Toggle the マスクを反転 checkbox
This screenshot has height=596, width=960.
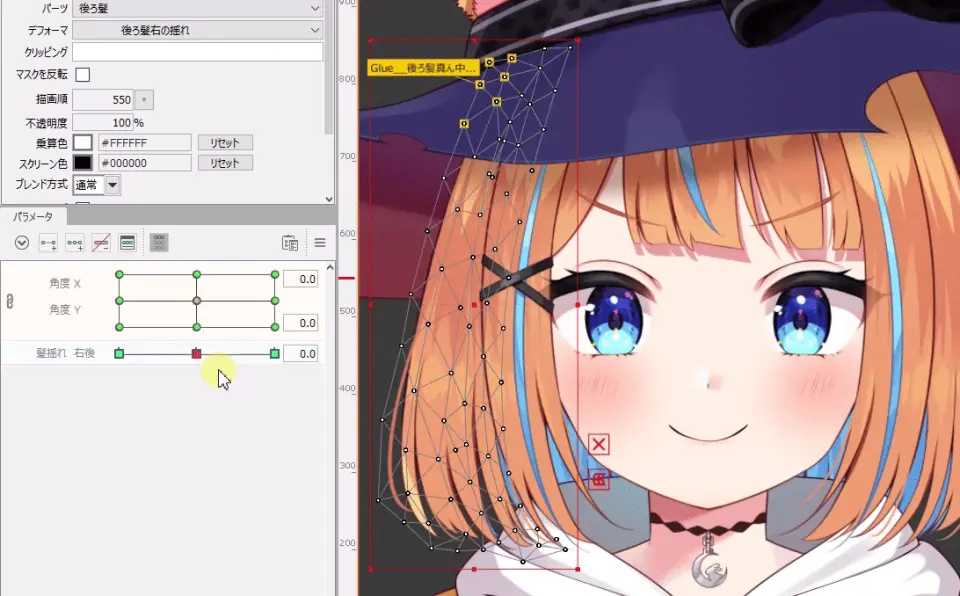click(83, 75)
